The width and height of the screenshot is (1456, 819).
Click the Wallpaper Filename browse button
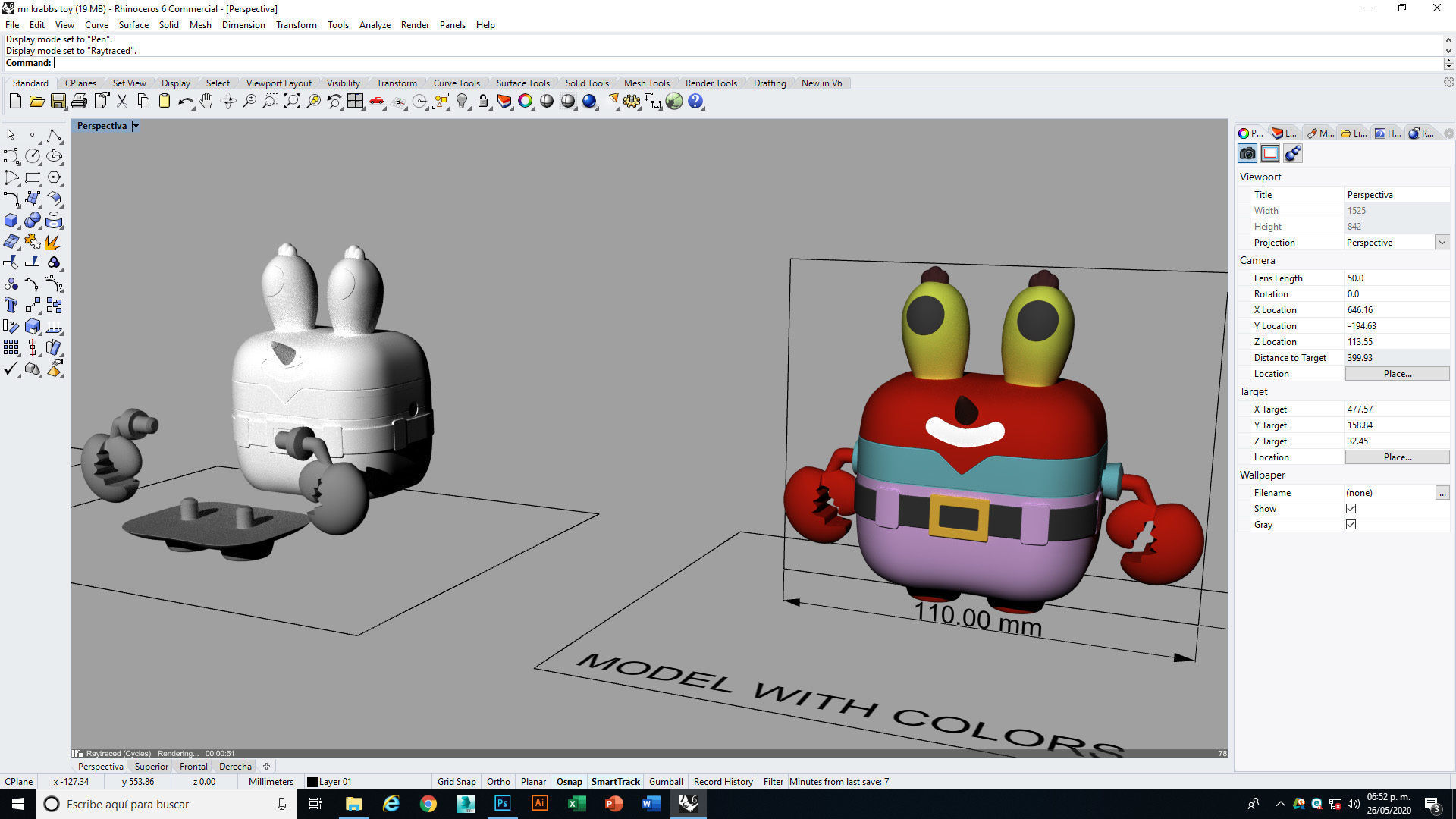(x=1442, y=493)
